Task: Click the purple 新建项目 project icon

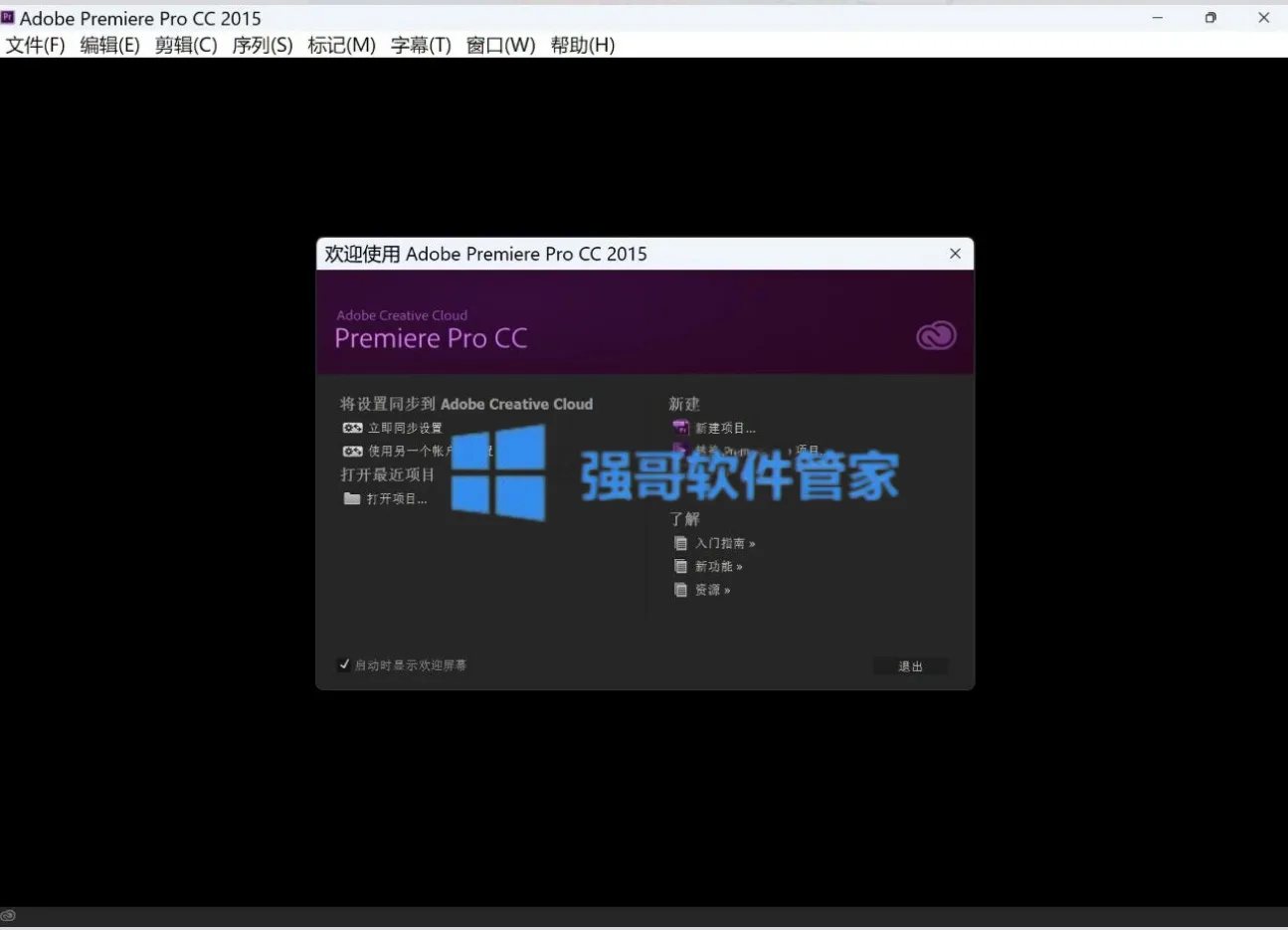Action: pos(681,428)
